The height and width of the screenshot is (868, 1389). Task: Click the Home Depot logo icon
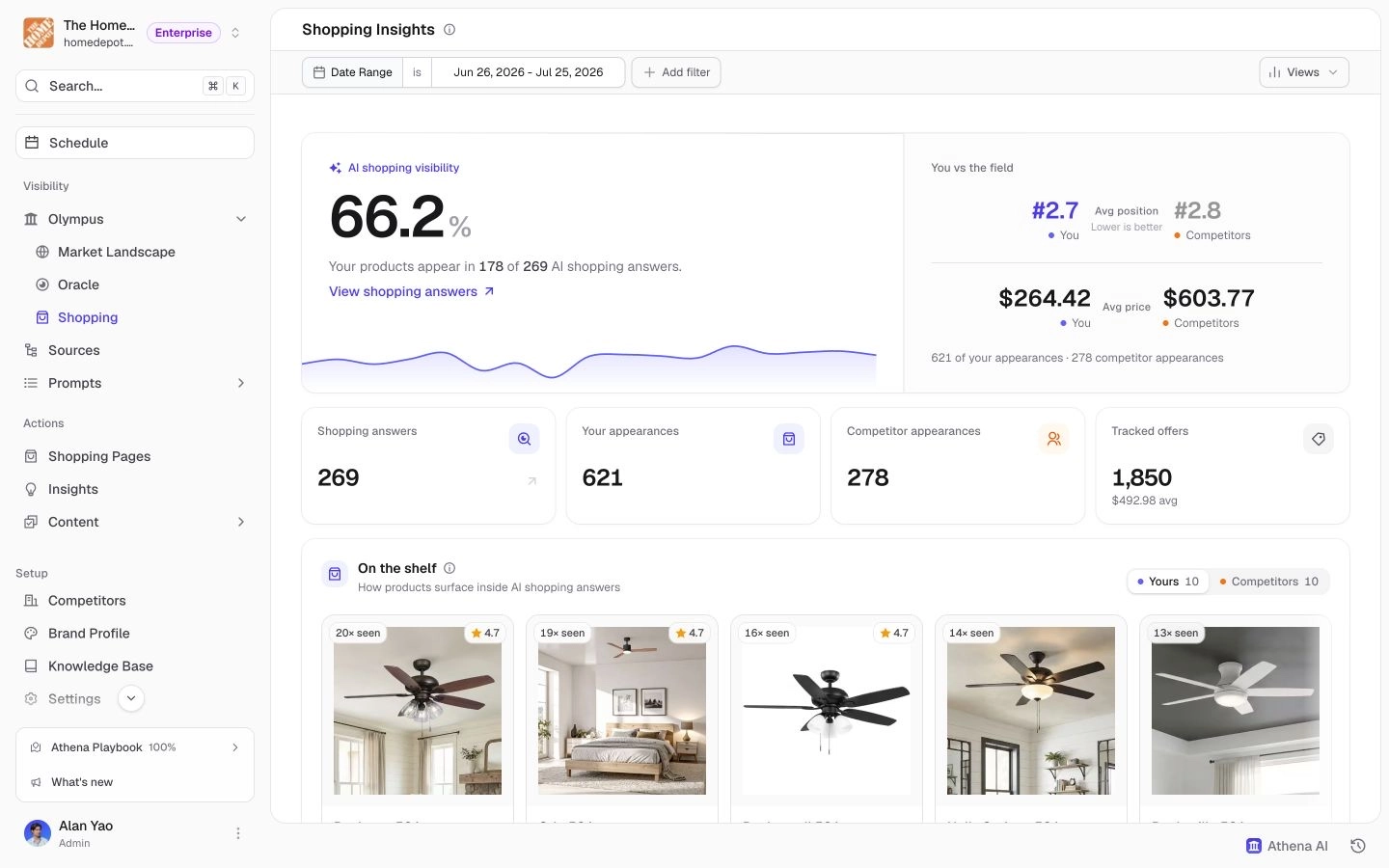[x=39, y=33]
